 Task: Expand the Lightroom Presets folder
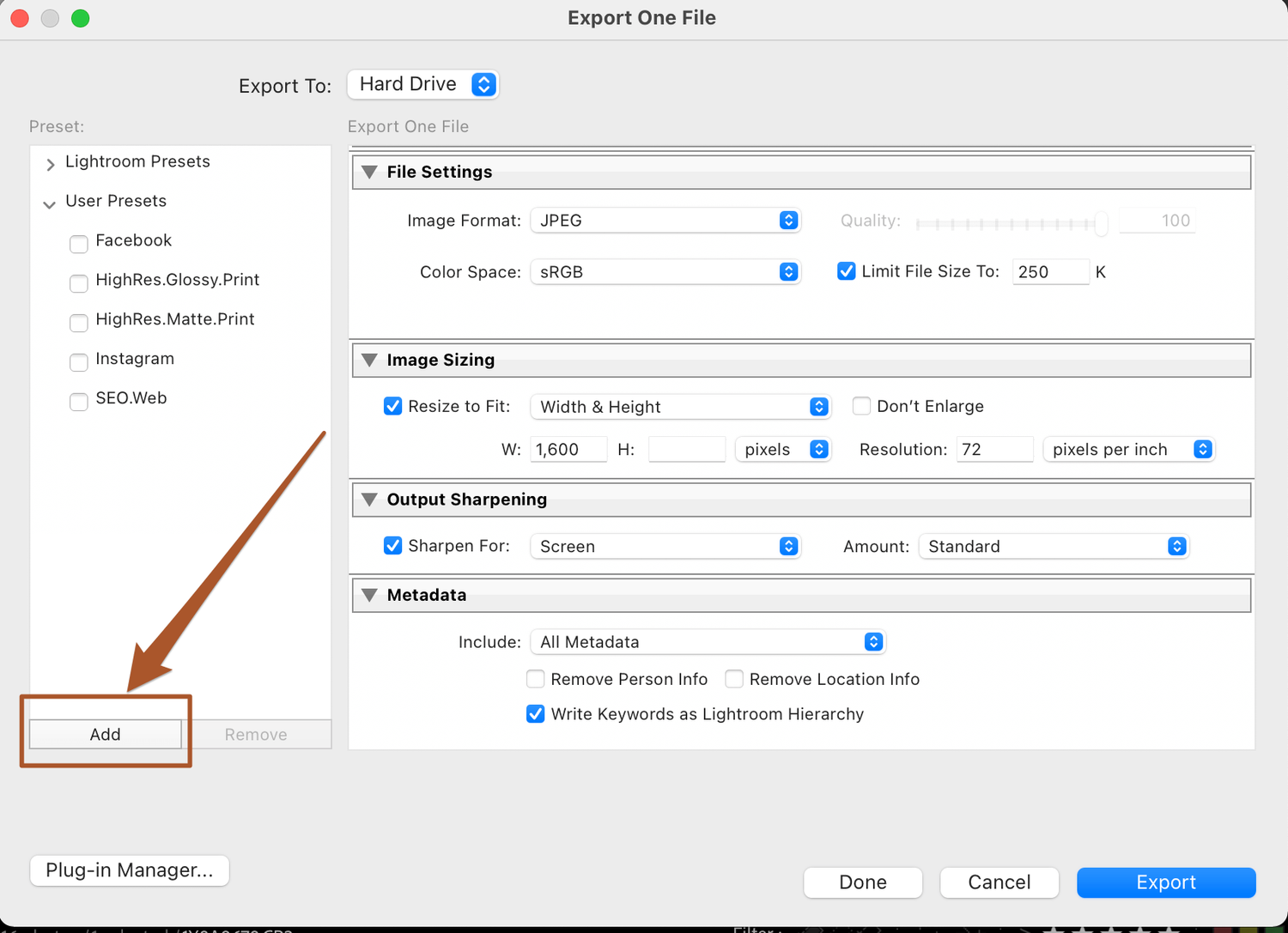coord(50,164)
